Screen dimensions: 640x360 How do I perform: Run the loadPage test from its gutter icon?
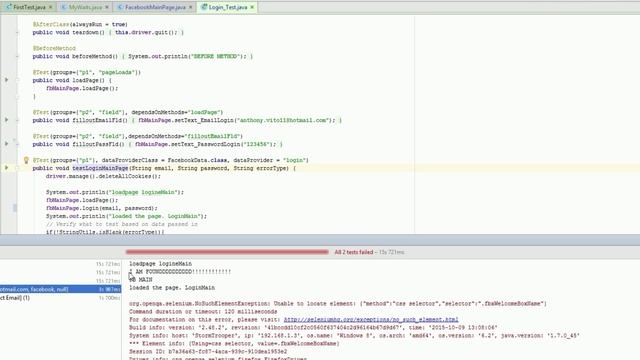pos(7,80)
